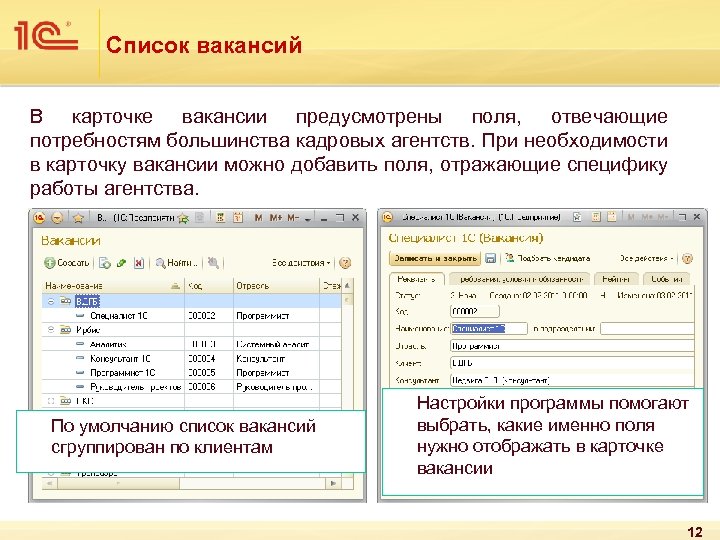Click the 1C main menu icon in Вакансии window
The width and height of the screenshot is (720, 540).
(40, 218)
